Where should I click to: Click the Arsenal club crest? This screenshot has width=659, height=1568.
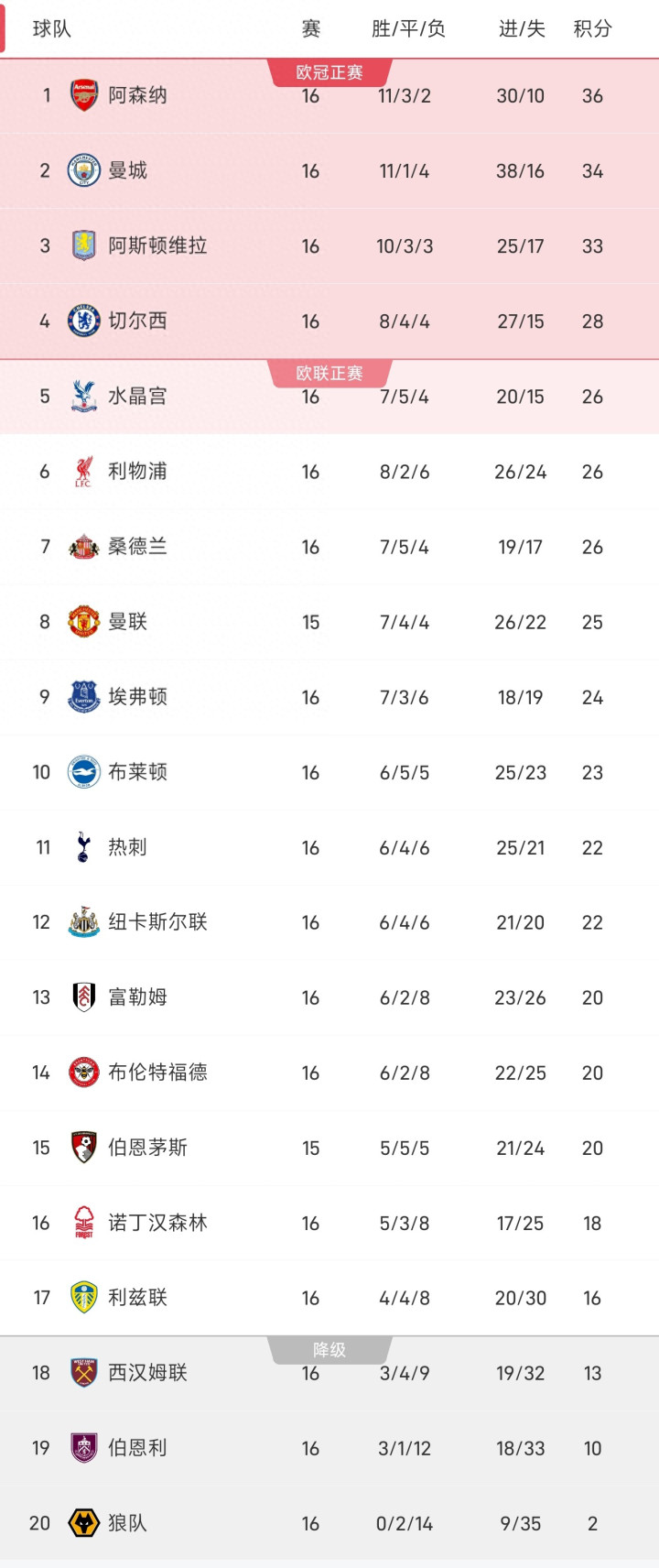(84, 95)
